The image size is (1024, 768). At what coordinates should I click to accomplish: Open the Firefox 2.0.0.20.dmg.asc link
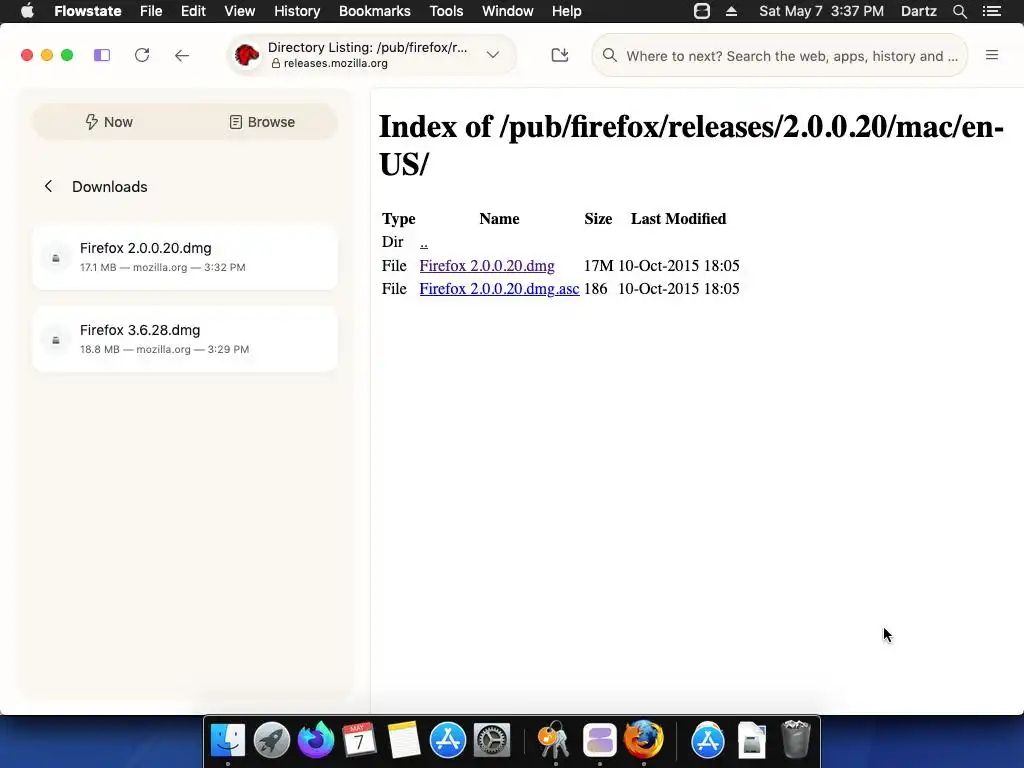[x=499, y=289]
